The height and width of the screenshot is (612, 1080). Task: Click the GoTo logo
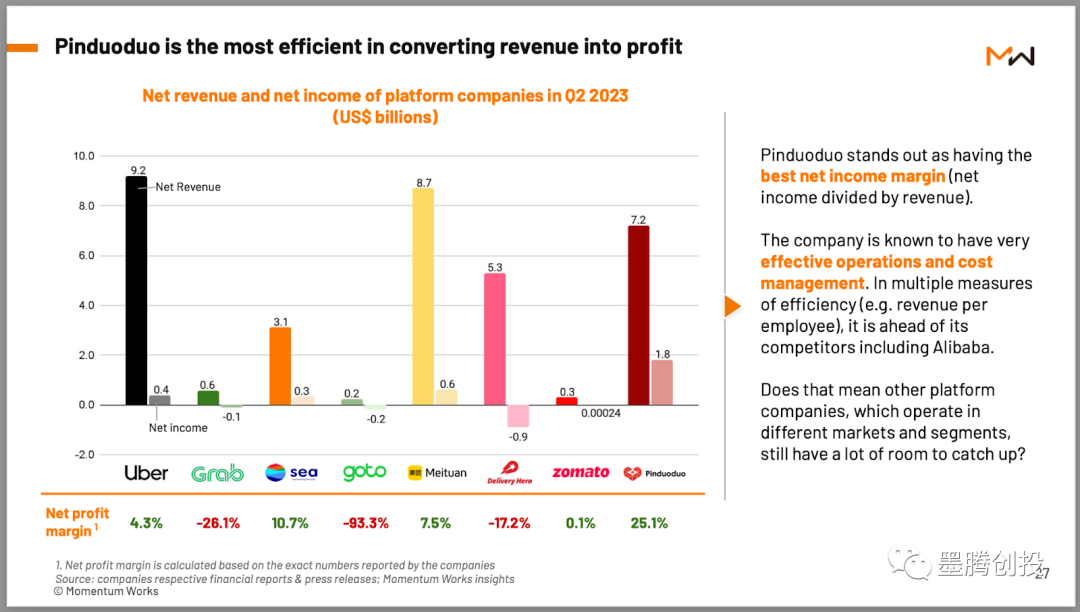coord(364,472)
